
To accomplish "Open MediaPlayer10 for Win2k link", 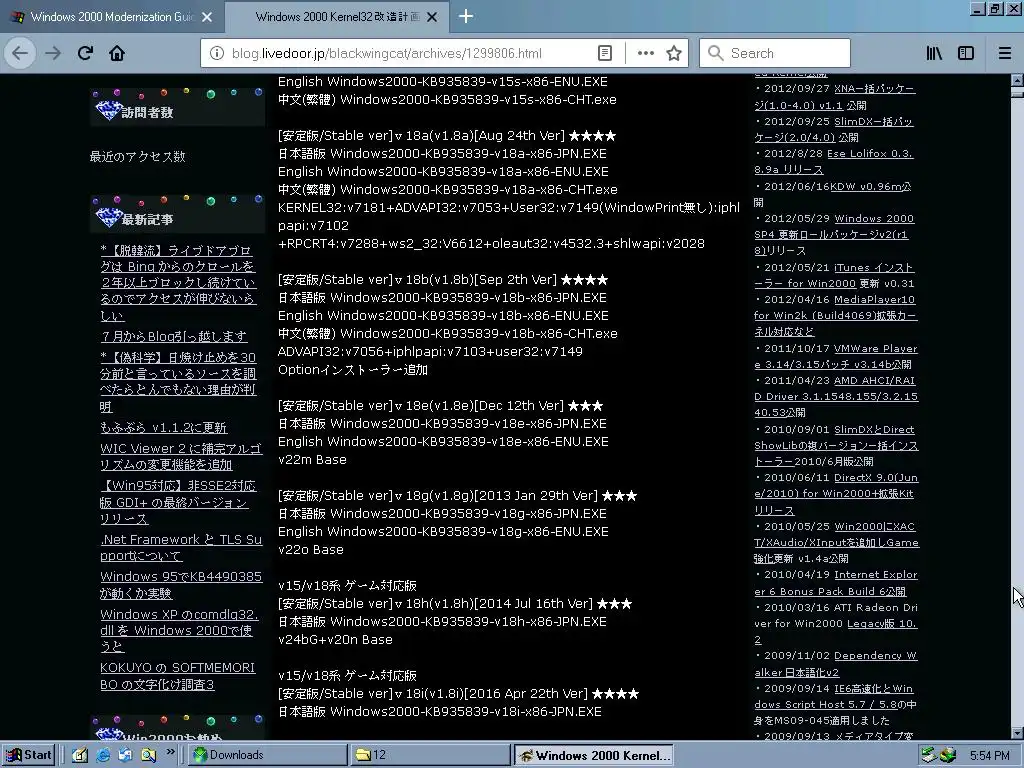I will pyautogui.click(x=835, y=315).
